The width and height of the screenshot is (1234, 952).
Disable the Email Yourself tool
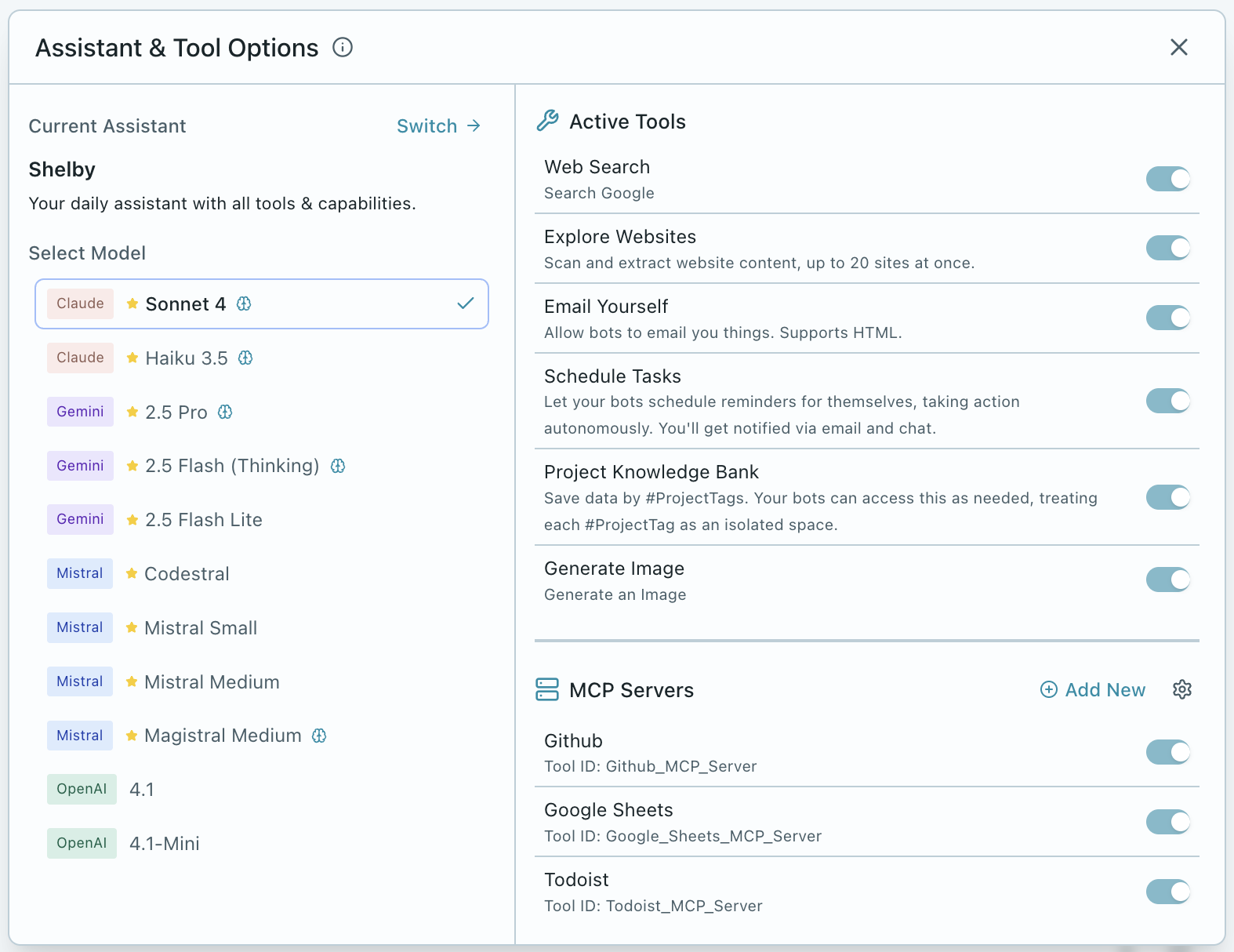click(x=1168, y=318)
